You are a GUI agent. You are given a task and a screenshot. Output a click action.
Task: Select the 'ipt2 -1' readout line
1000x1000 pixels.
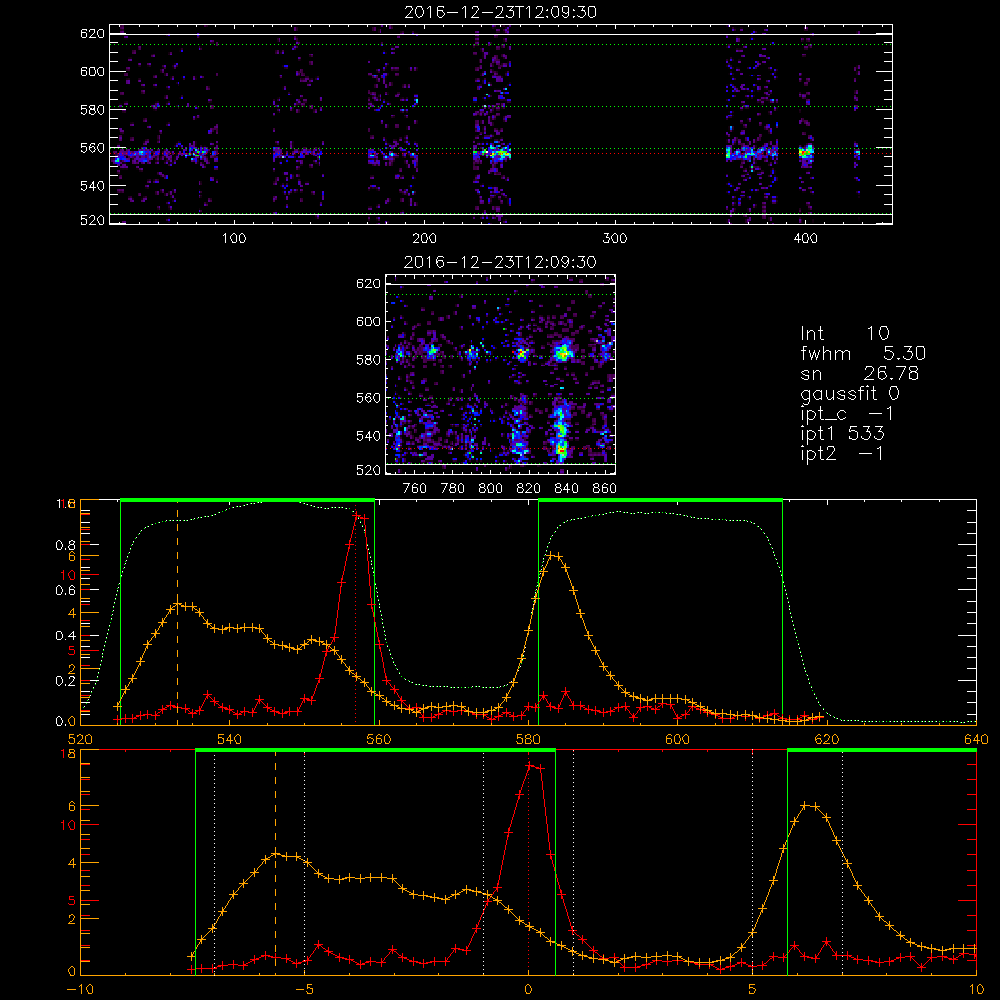[x=842, y=453]
